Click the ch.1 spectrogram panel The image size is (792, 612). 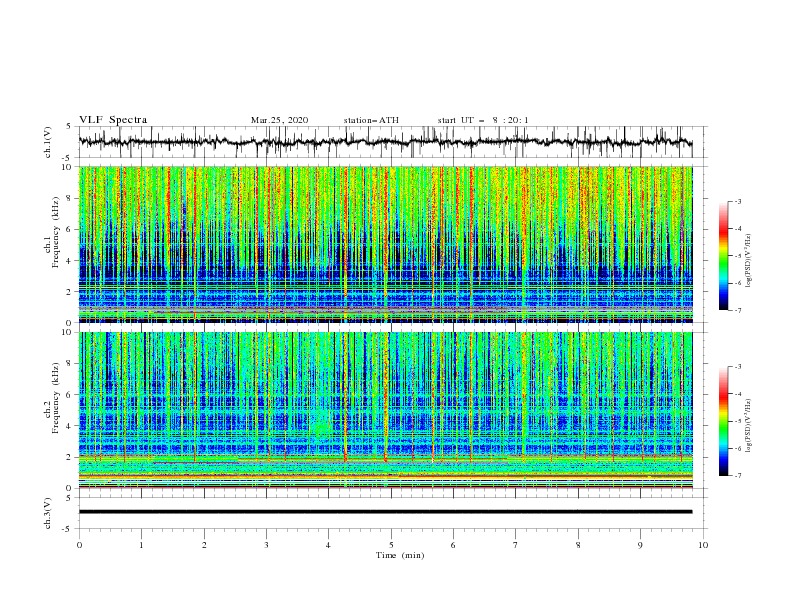[385, 244]
